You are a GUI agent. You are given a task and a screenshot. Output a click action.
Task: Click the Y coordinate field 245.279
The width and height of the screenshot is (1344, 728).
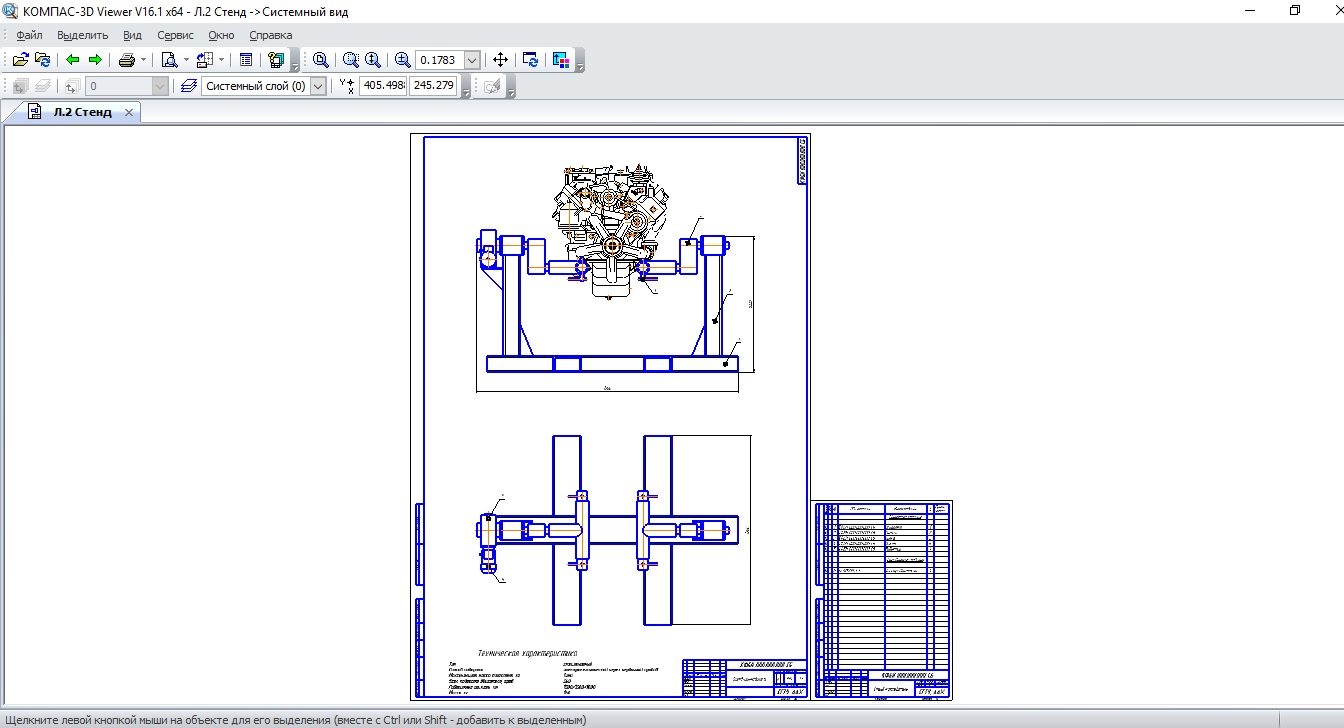(x=433, y=86)
